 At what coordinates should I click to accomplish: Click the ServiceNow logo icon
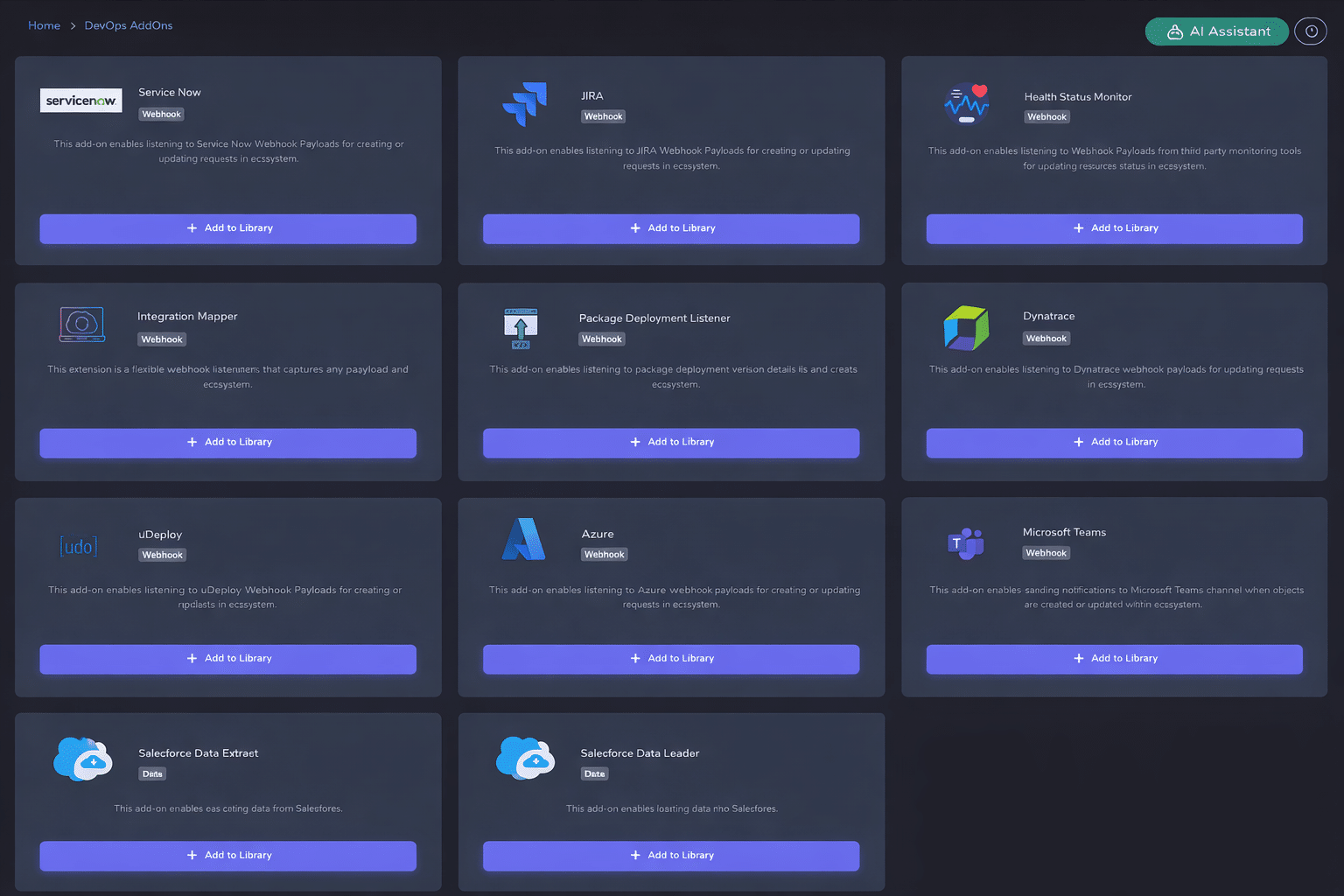pos(80,101)
